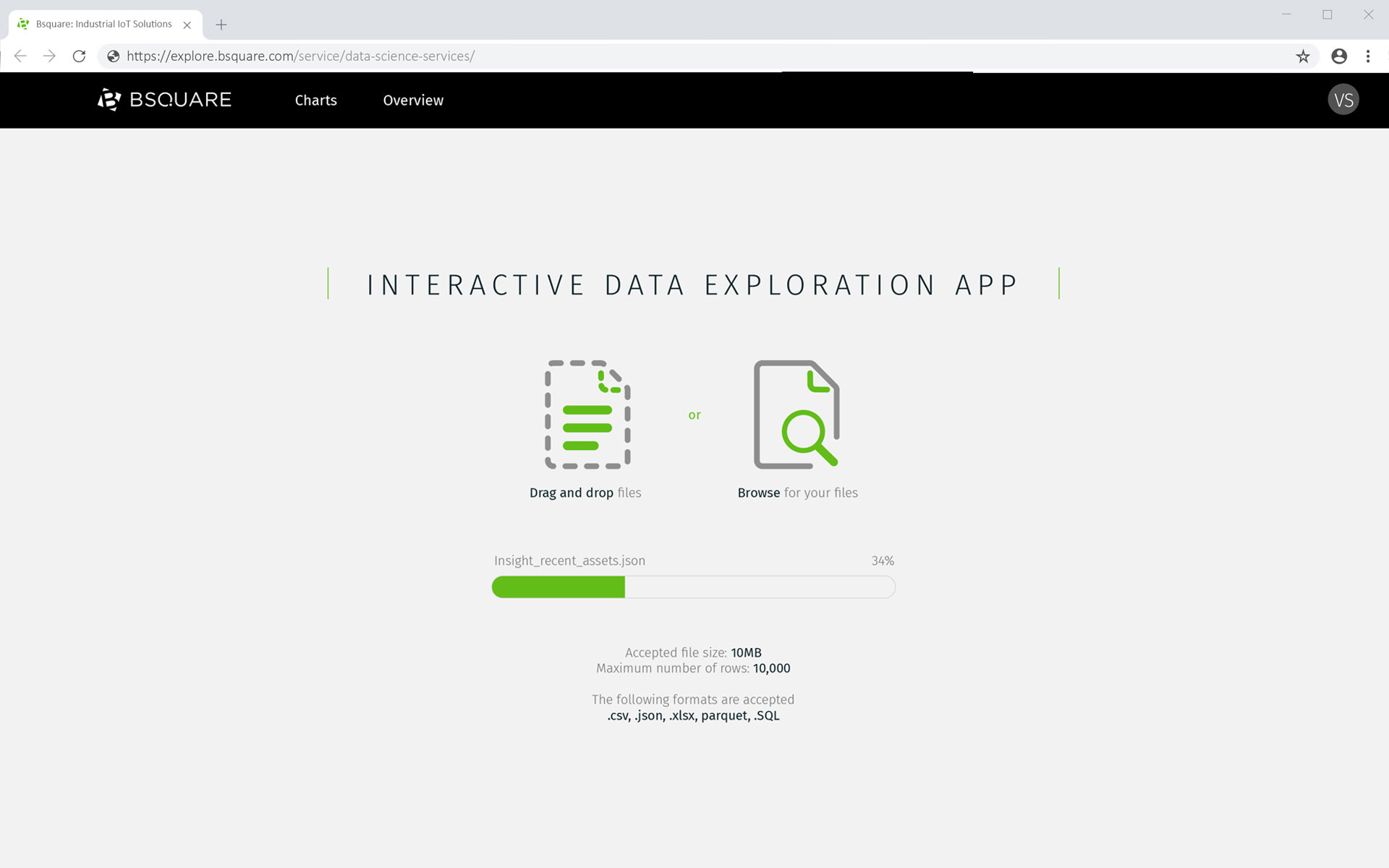This screenshot has width=1389, height=868.
Task: Open Chrome three-dot menu
Action: pyautogui.click(x=1367, y=56)
